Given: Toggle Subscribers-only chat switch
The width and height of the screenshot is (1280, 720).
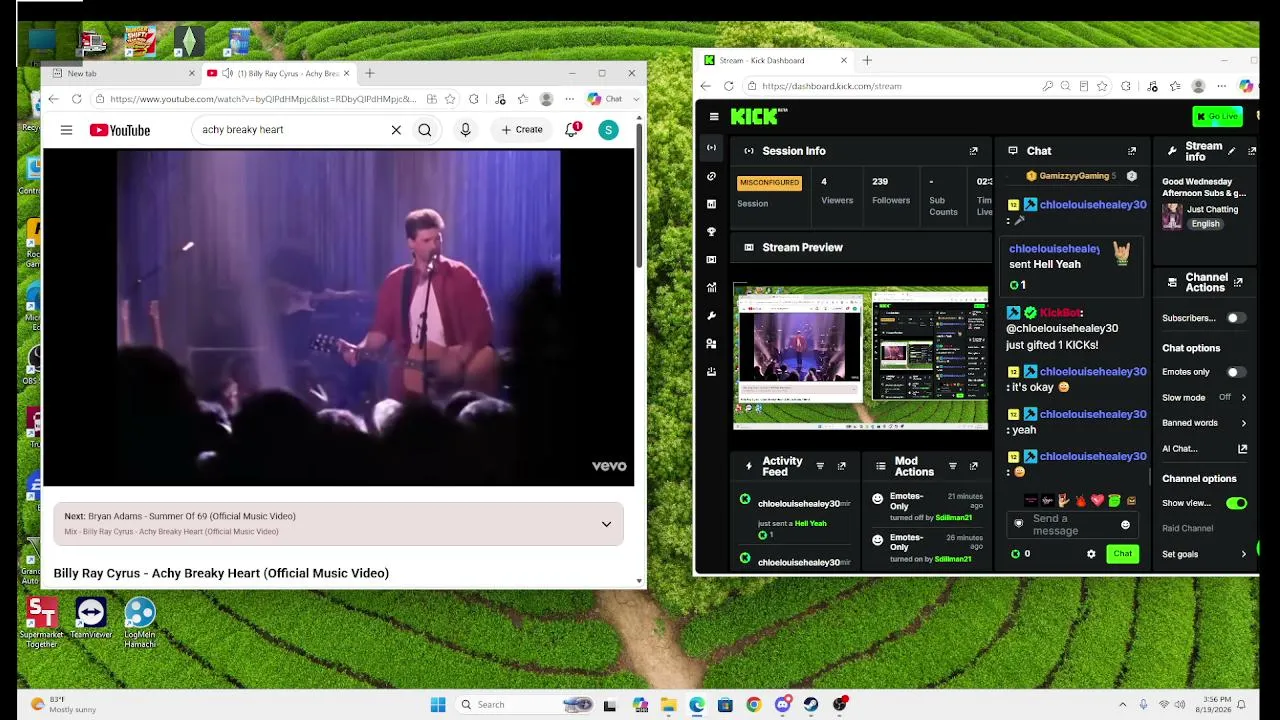Looking at the screenshot, I should coord(1236,318).
